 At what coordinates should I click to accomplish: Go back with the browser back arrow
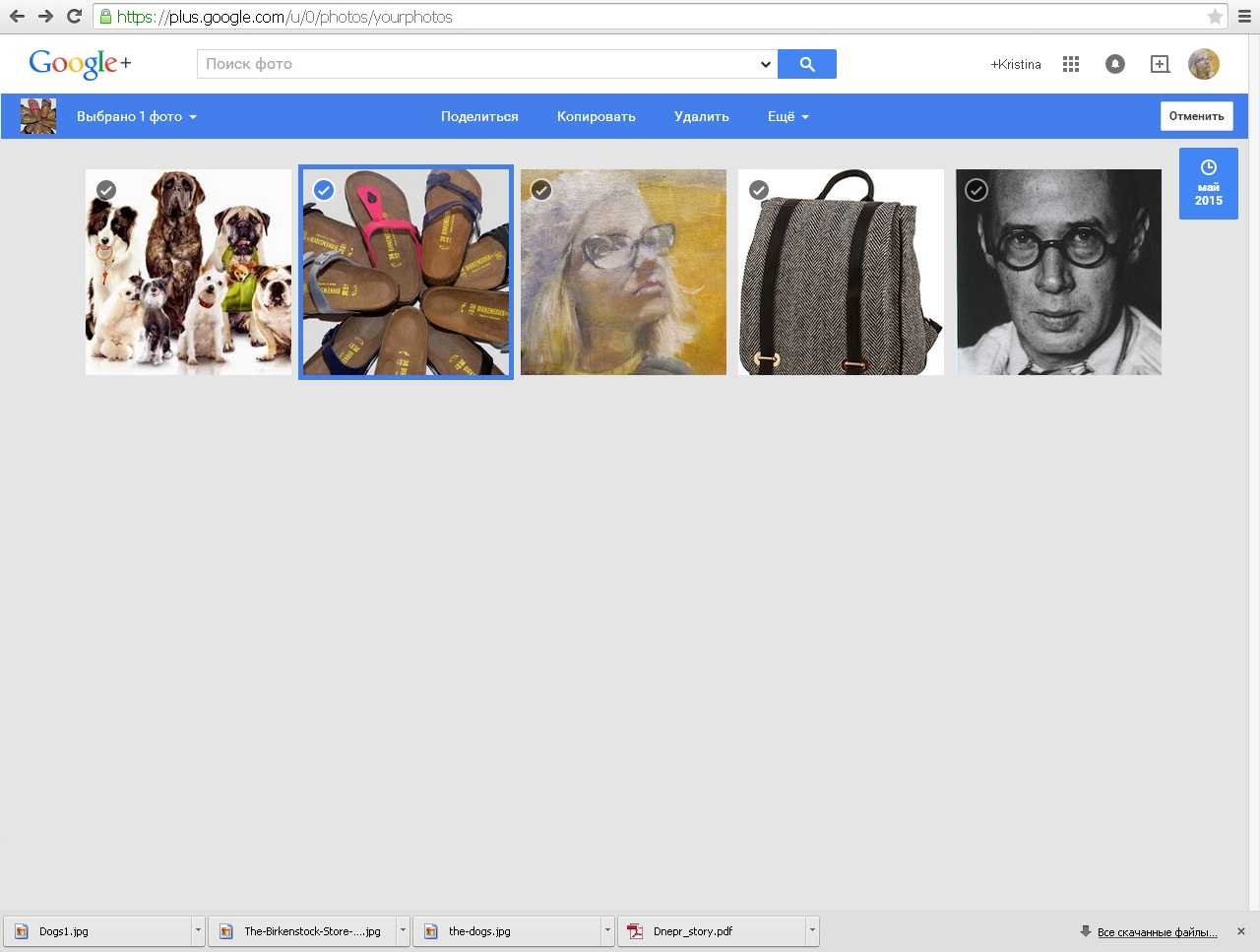click(x=17, y=16)
